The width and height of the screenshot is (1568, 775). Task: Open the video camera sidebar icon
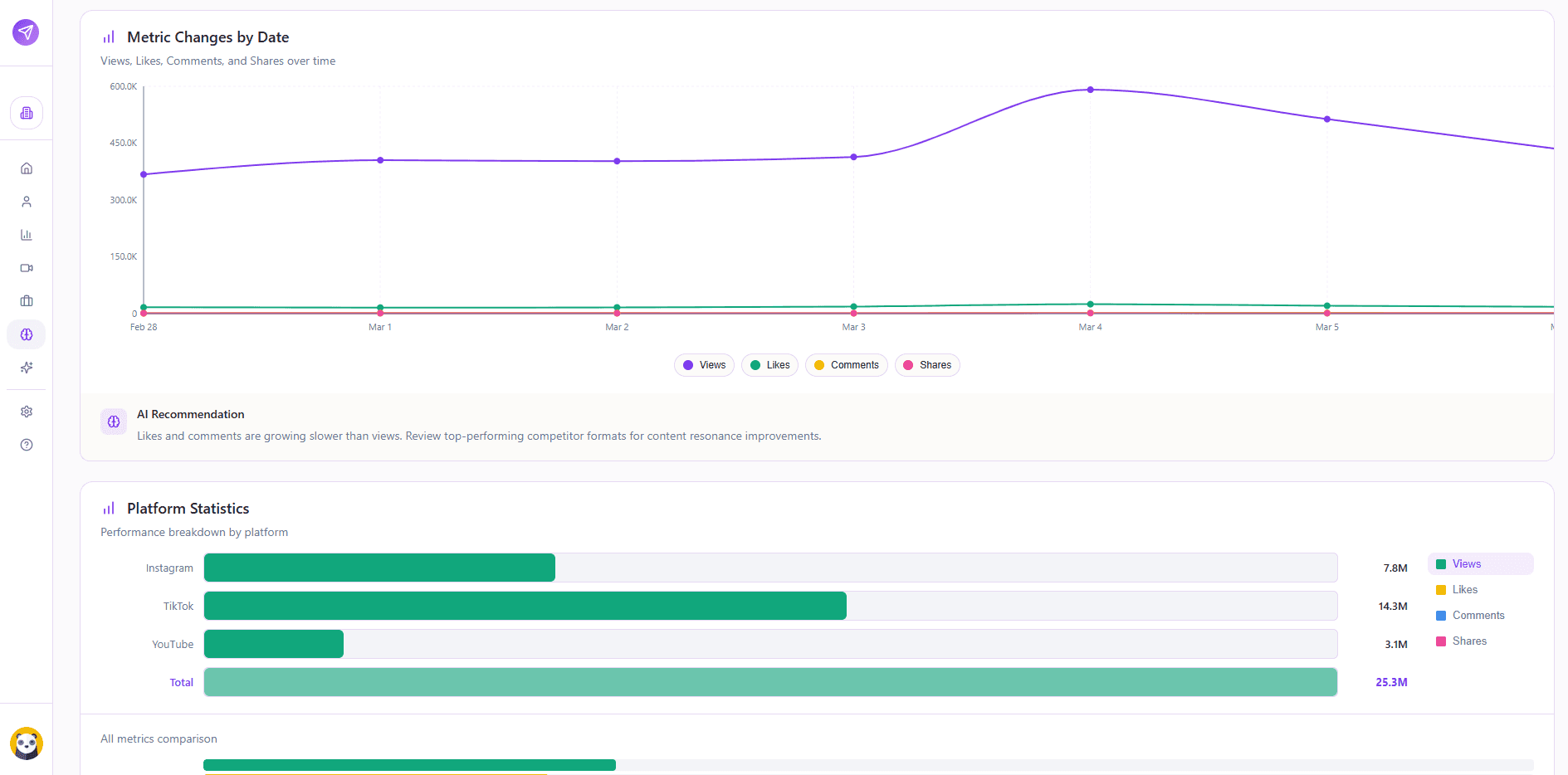click(x=27, y=268)
